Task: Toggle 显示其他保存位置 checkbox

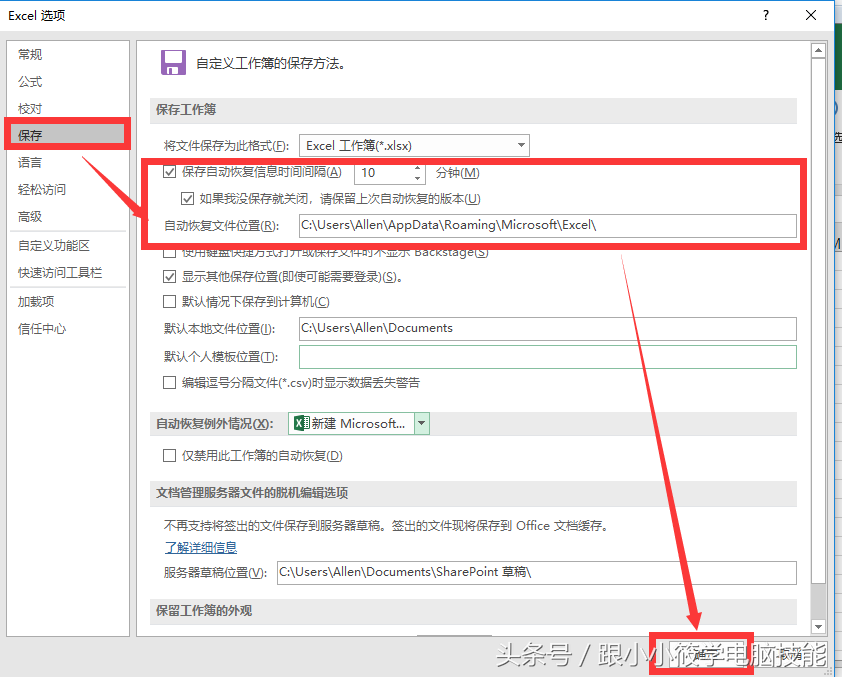Action: pyautogui.click(x=169, y=276)
